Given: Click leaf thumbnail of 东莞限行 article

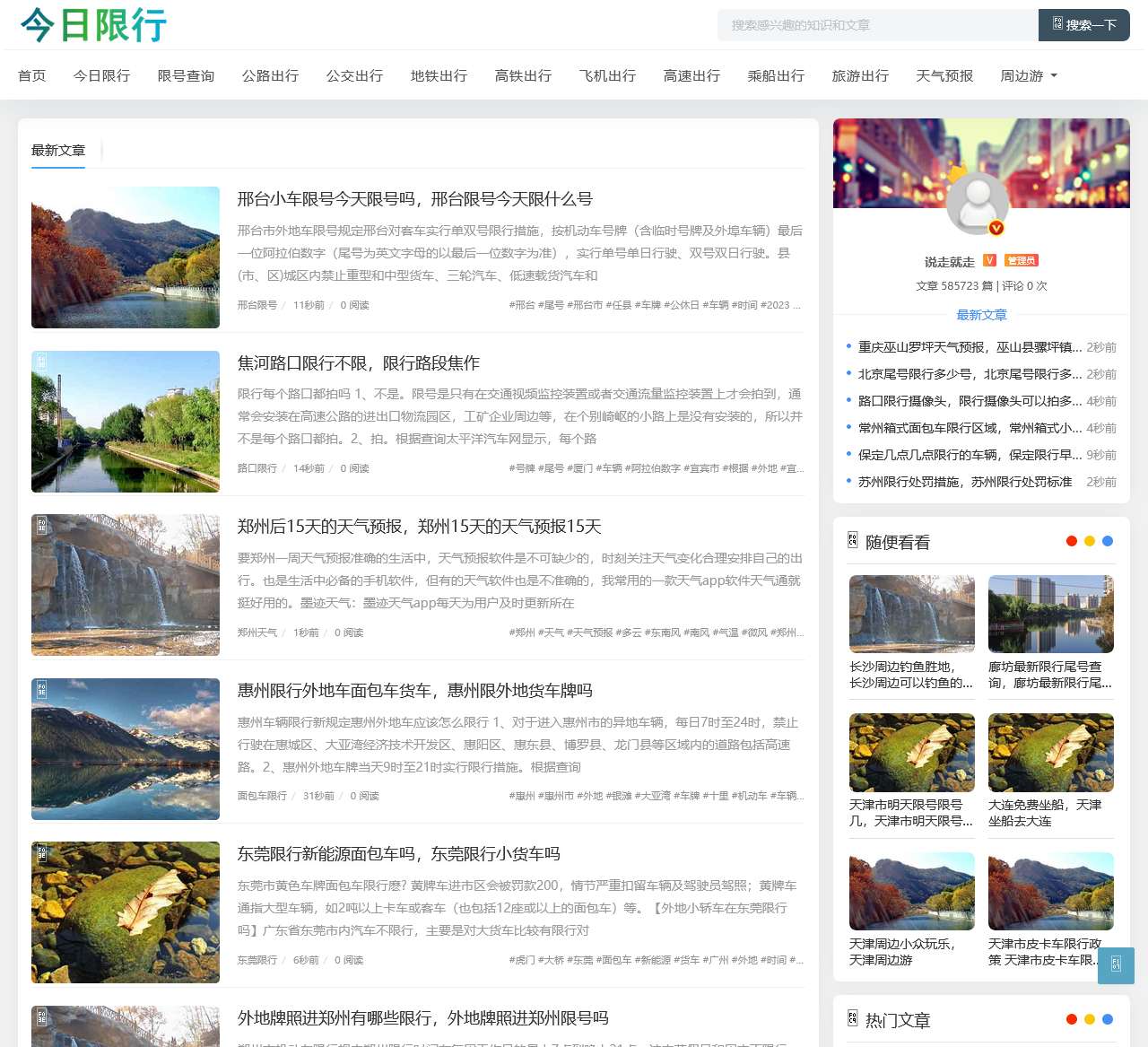Looking at the screenshot, I should click(126, 912).
